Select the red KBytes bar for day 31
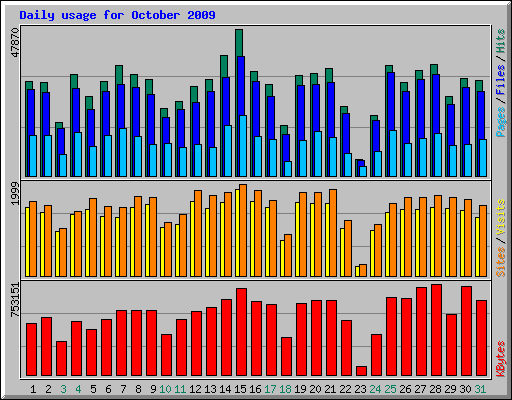The width and height of the screenshot is (512, 400). [x=481, y=338]
